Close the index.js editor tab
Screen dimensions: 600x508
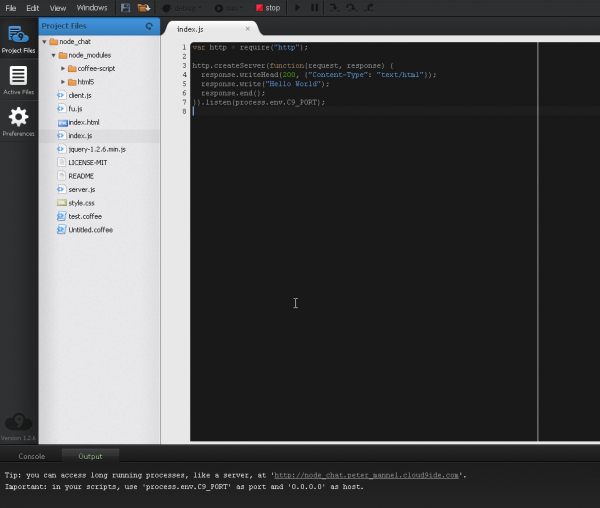coord(247,29)
